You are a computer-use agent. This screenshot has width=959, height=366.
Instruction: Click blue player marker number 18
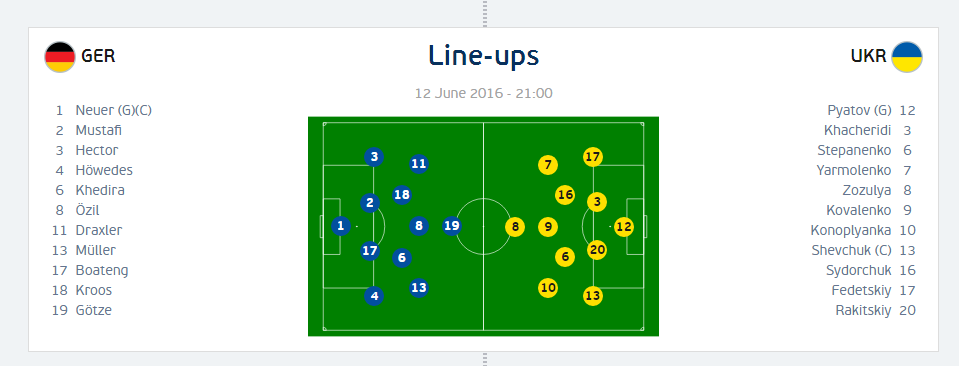click(x=401, y=195)
